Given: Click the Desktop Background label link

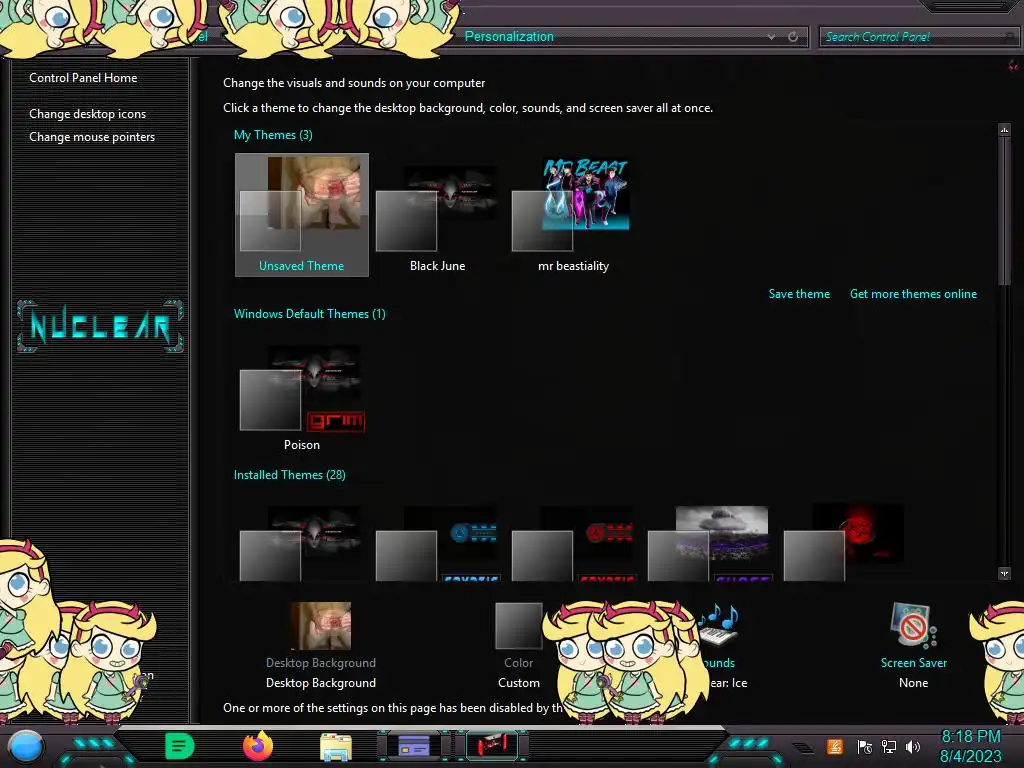Looking at the screenshot, I should 321,662.
